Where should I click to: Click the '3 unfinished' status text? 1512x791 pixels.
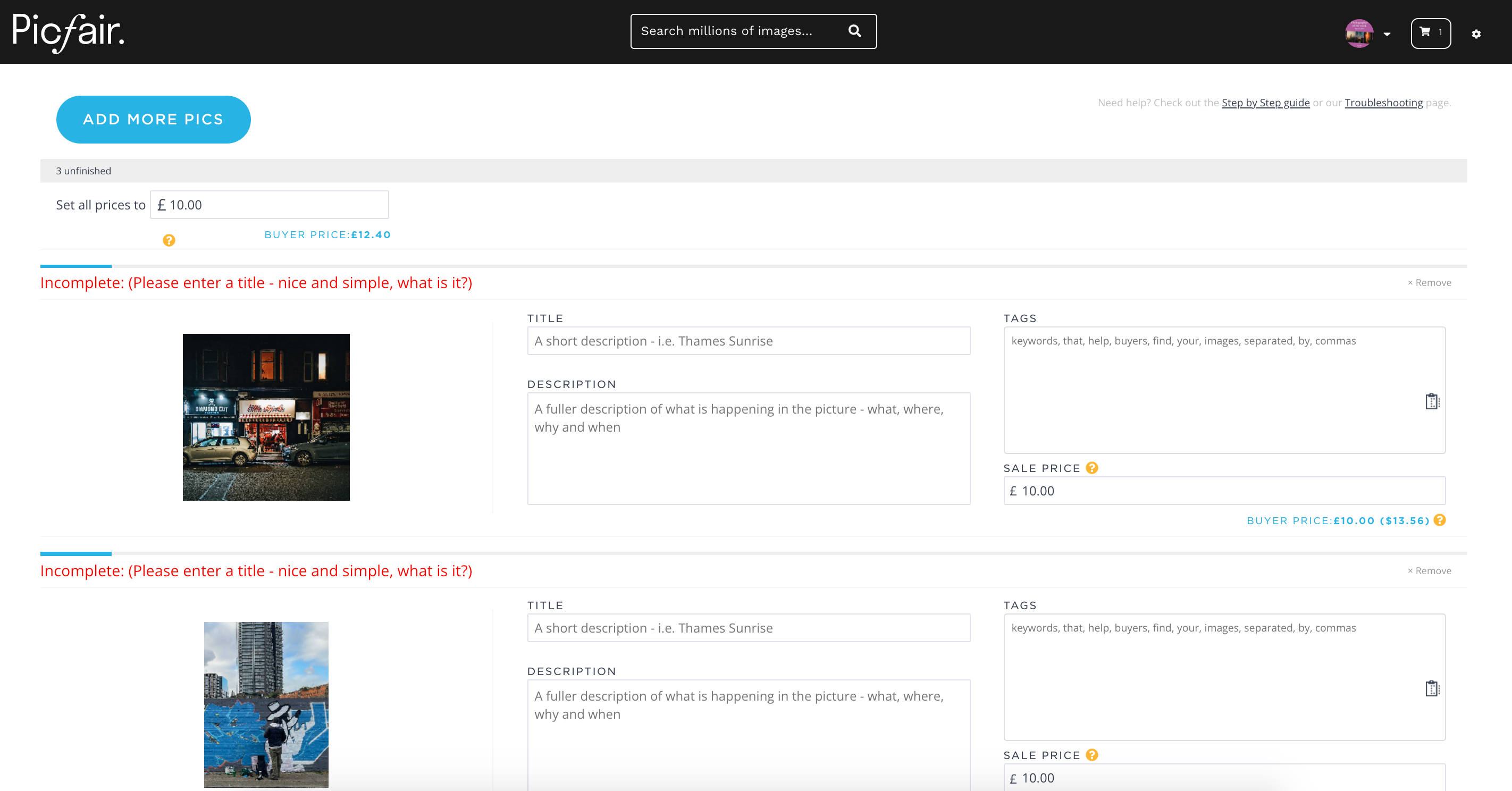(x=83, y=171)
